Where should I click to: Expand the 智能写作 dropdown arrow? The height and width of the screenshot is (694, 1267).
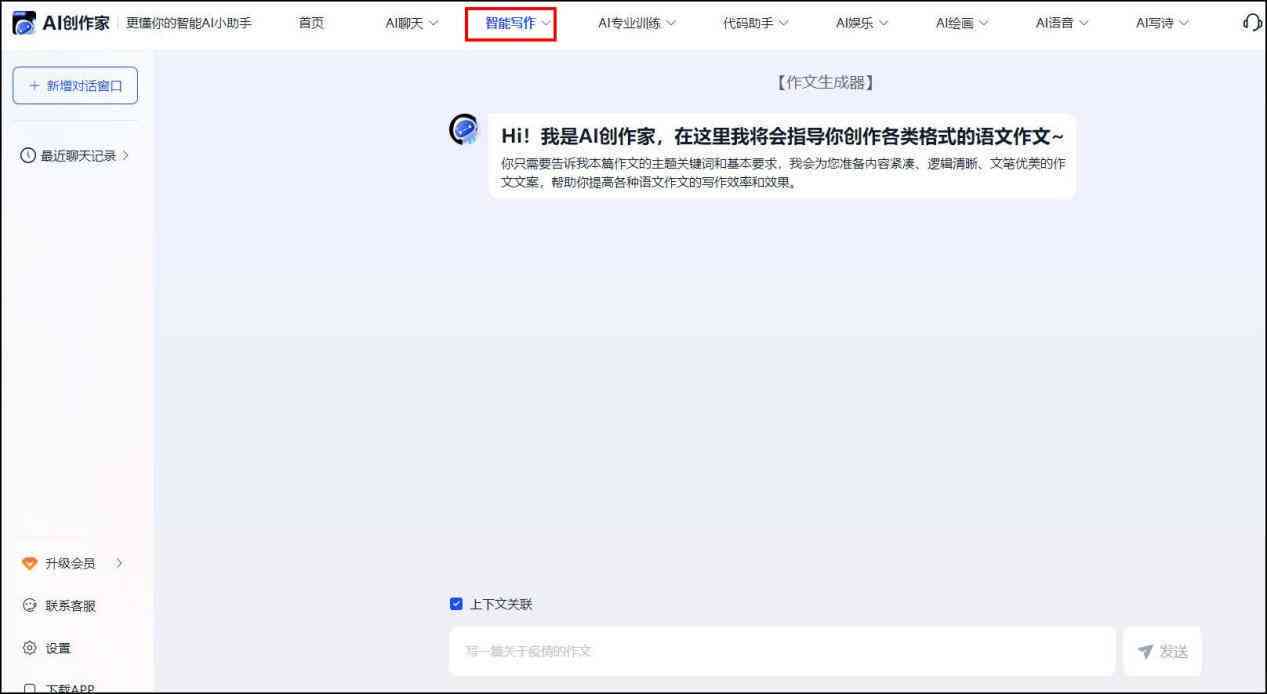point(546,24)
